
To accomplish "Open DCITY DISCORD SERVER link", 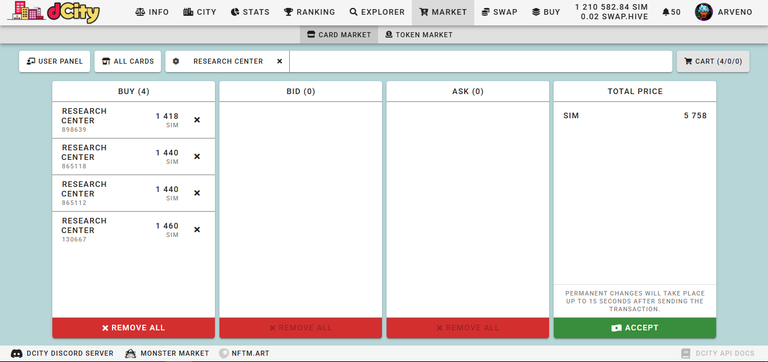I will coord(62,353).
